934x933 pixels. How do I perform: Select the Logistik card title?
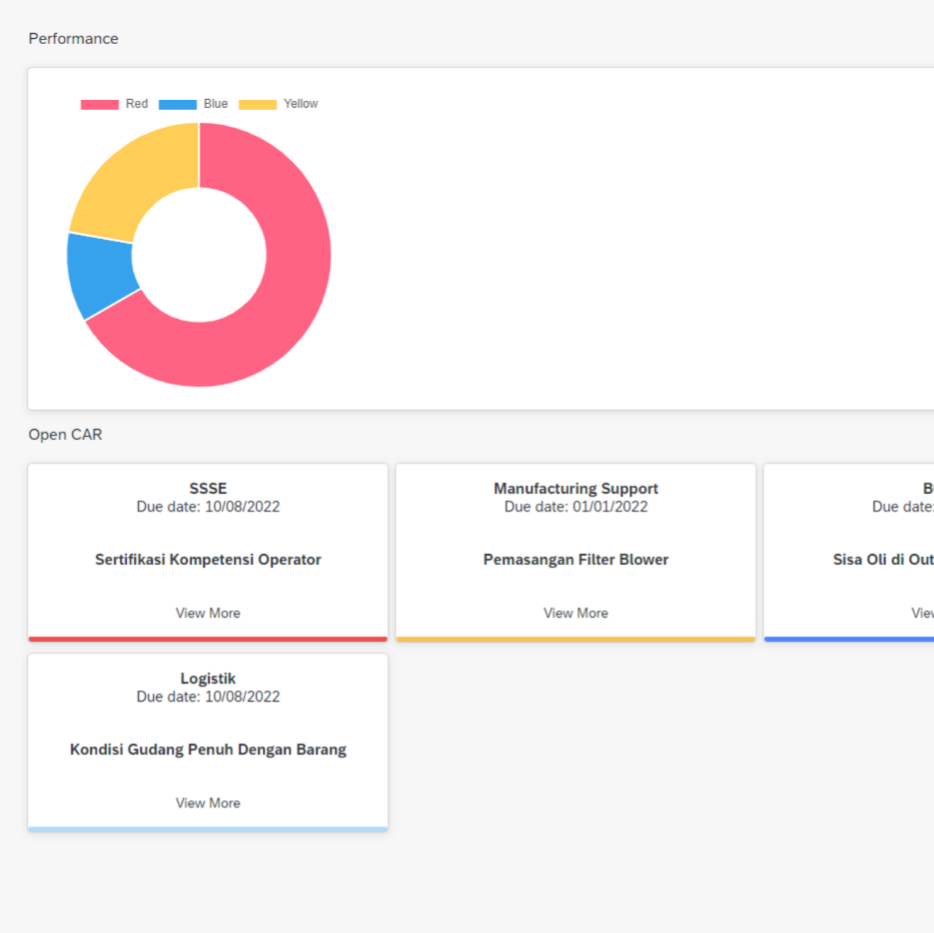coord(208,679)
